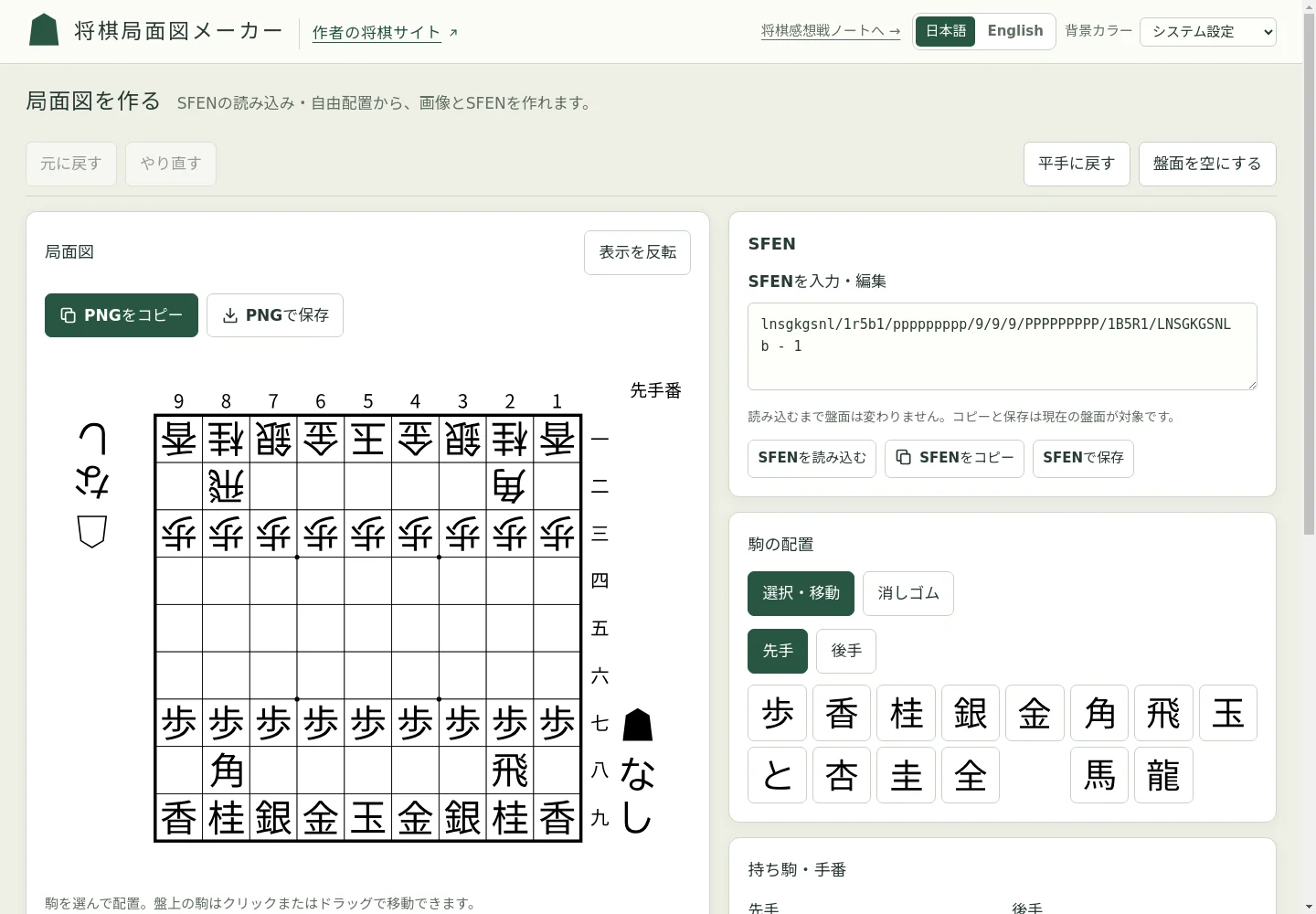Select the 馬 horse piece in the palette

coord(1099,775)
